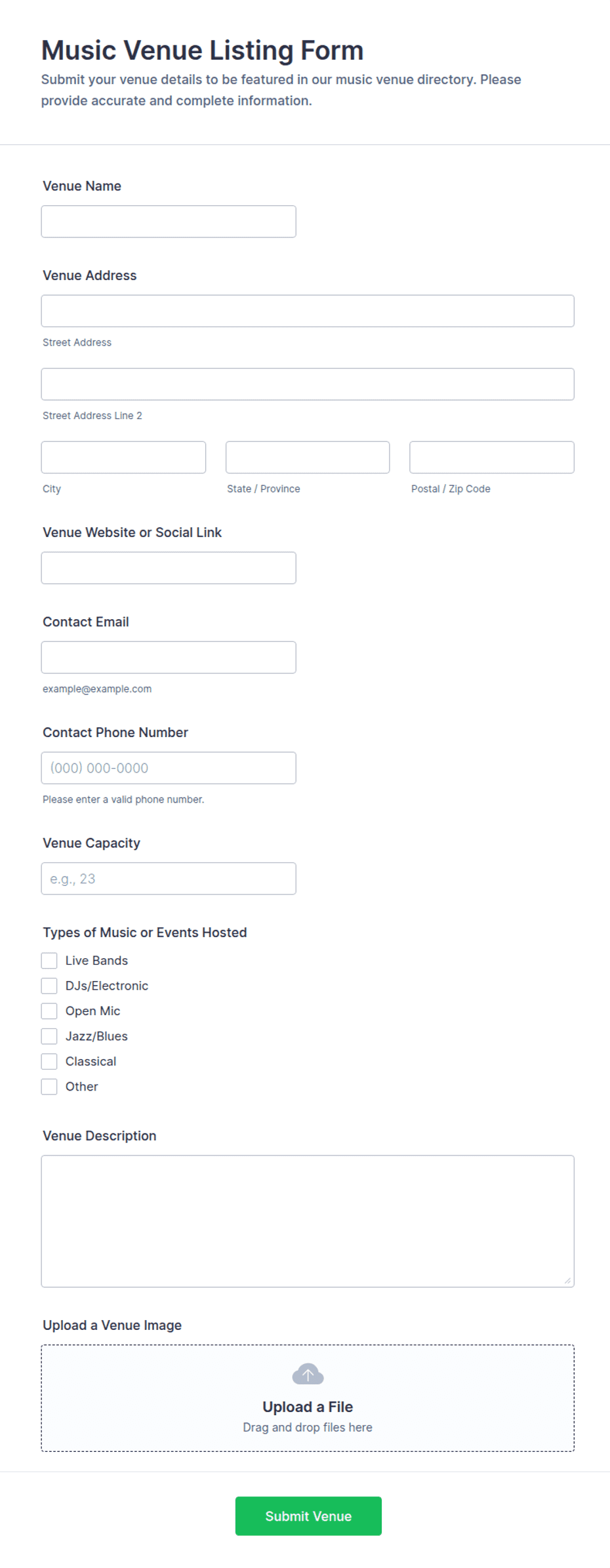Click the Venue Capacity number field
This screenshot has width=610, height=1568.
(x=169, y=879)
